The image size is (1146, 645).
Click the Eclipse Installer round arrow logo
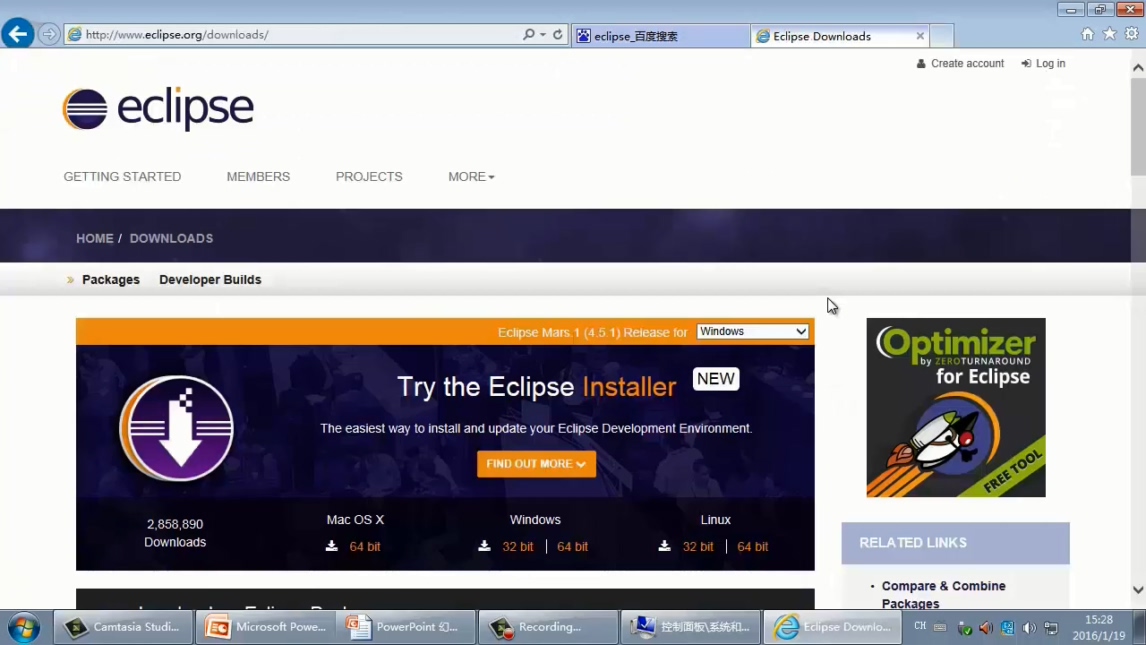[176, 428]
